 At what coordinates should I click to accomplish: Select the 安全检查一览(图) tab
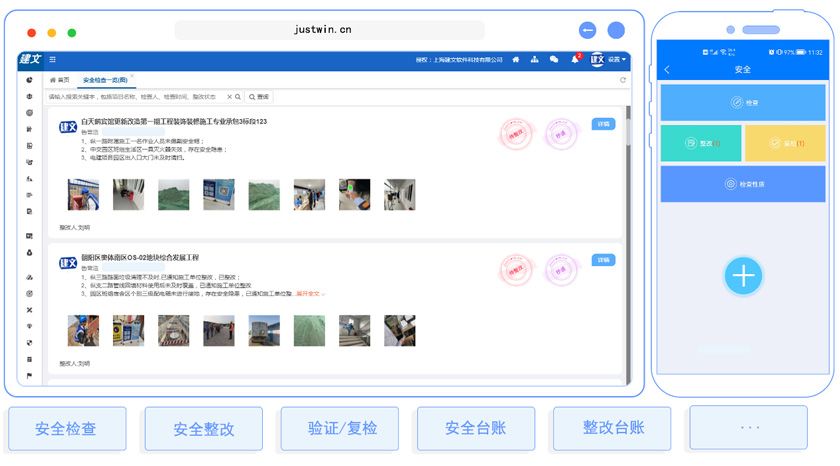(x=106, y=80)
